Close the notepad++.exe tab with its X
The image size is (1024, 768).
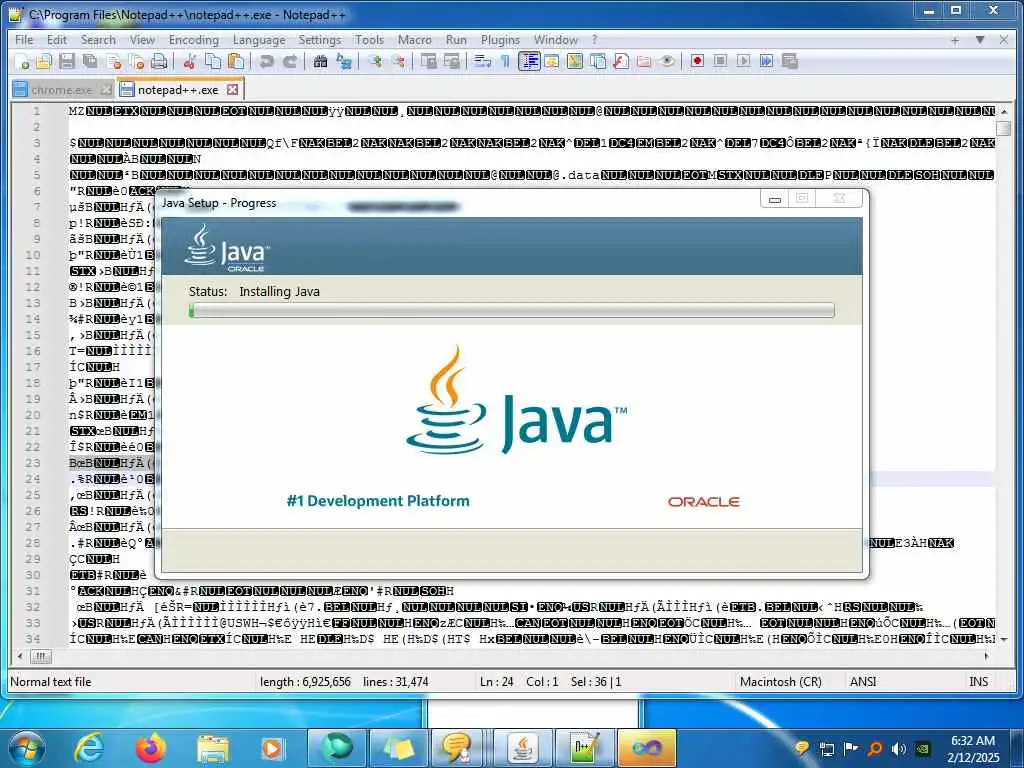coord(232,89)
